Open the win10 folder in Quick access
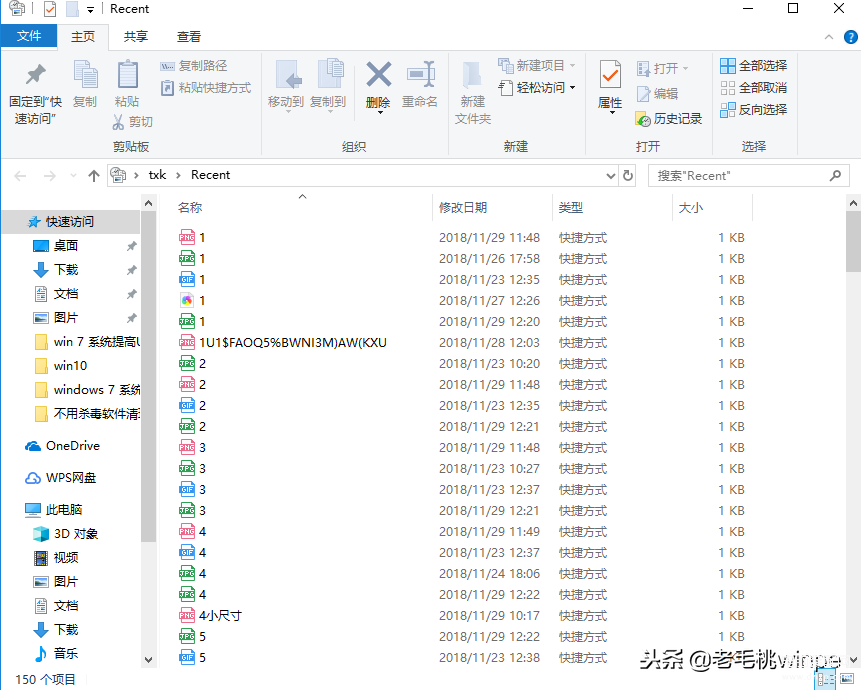Screen dimensions: 861x690 (x=70, y=366)
